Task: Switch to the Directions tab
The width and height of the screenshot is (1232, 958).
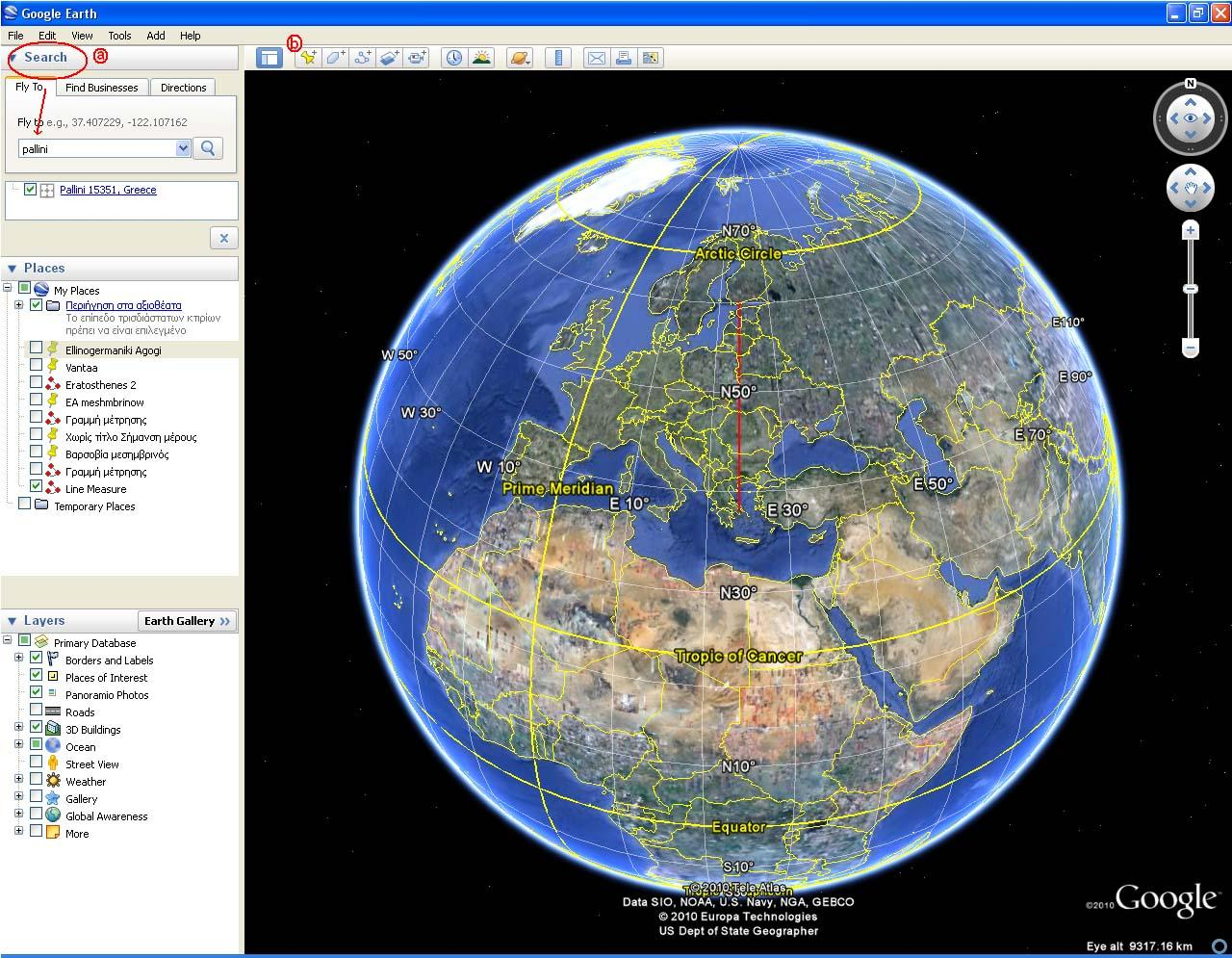Action: [183, 88]
